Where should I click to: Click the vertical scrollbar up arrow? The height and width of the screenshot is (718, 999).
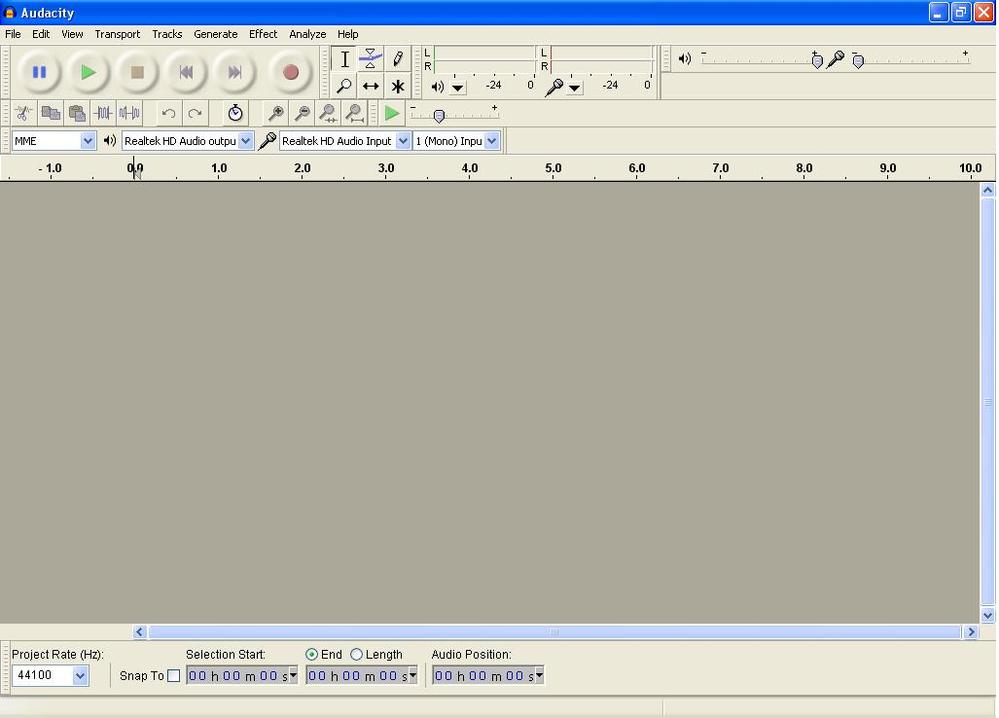click(x=988, y=190)
